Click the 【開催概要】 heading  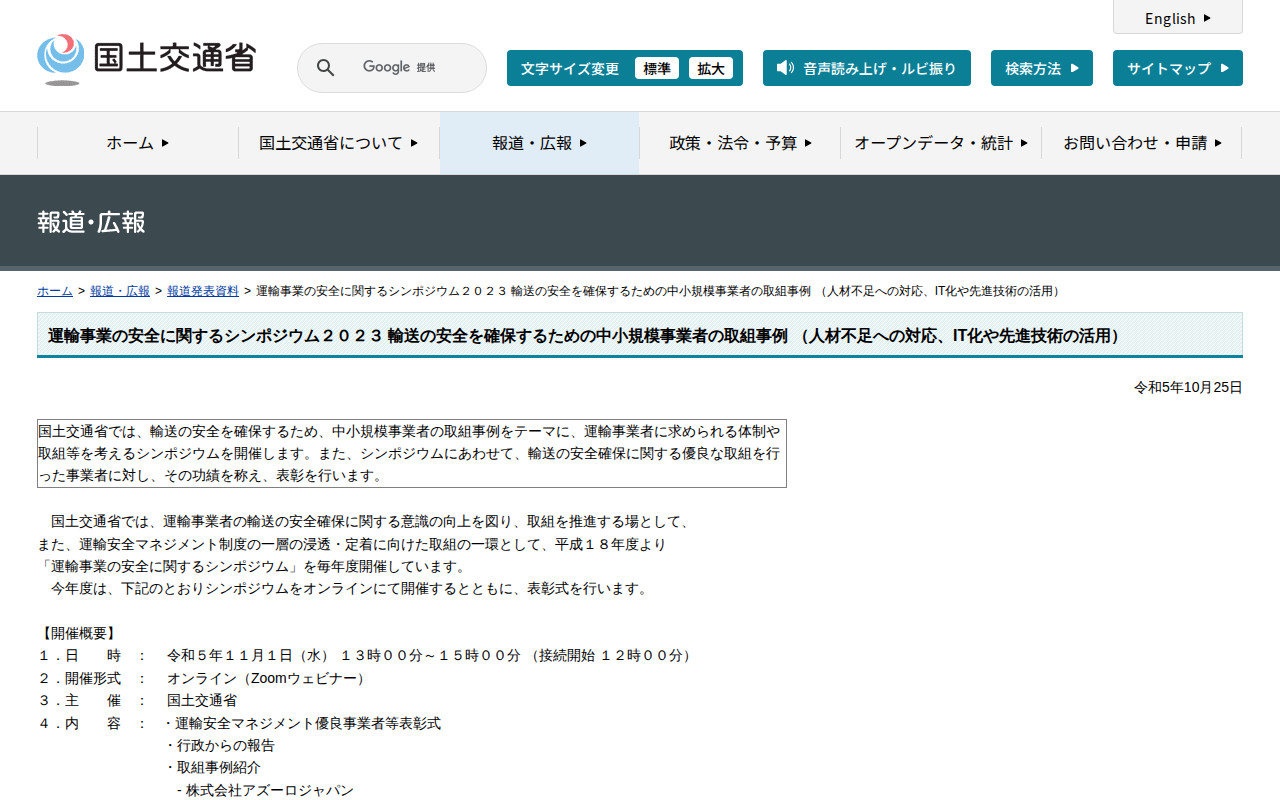(78, 633)
